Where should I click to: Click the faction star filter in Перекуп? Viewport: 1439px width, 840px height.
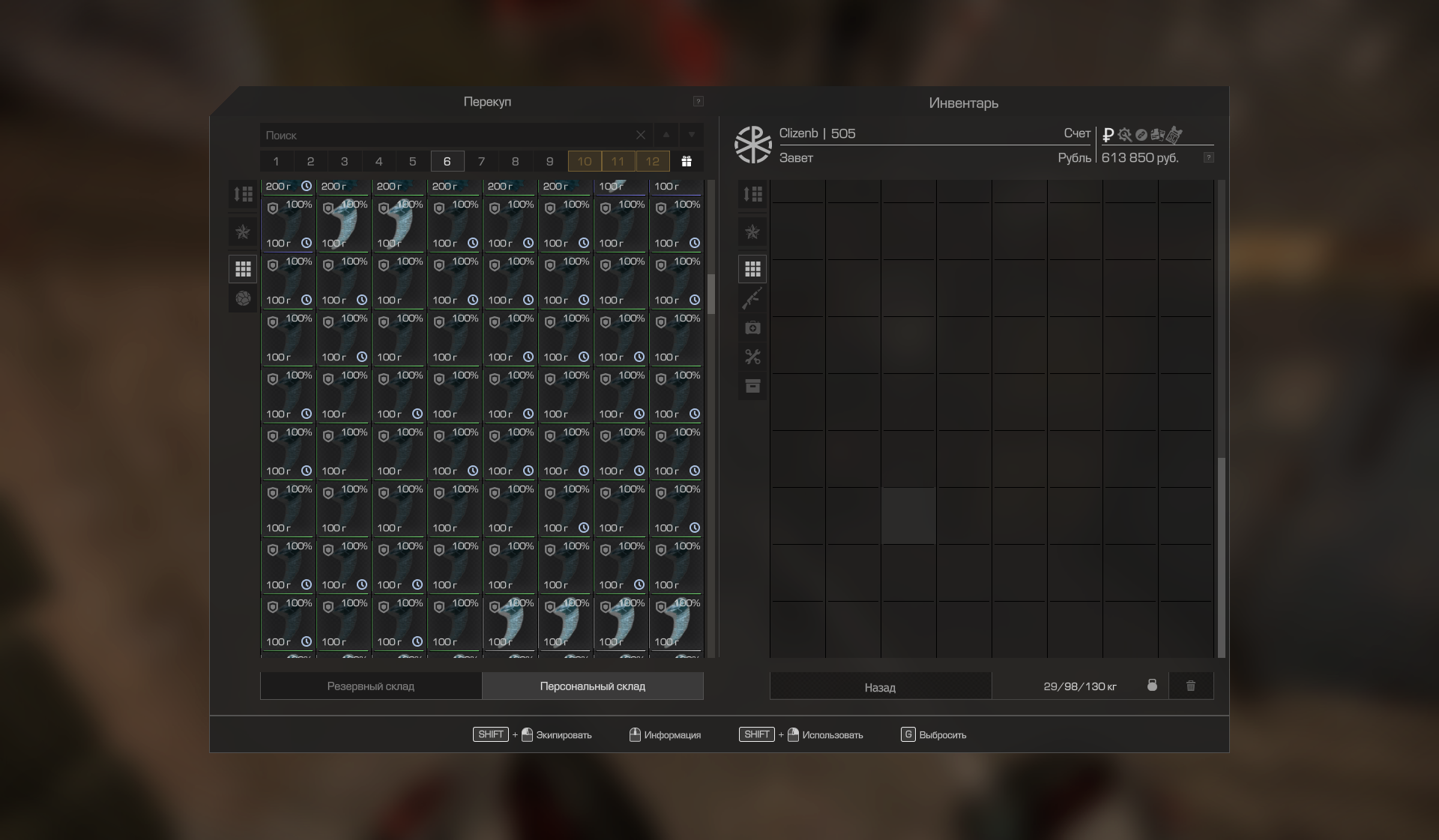click(243, 232)
